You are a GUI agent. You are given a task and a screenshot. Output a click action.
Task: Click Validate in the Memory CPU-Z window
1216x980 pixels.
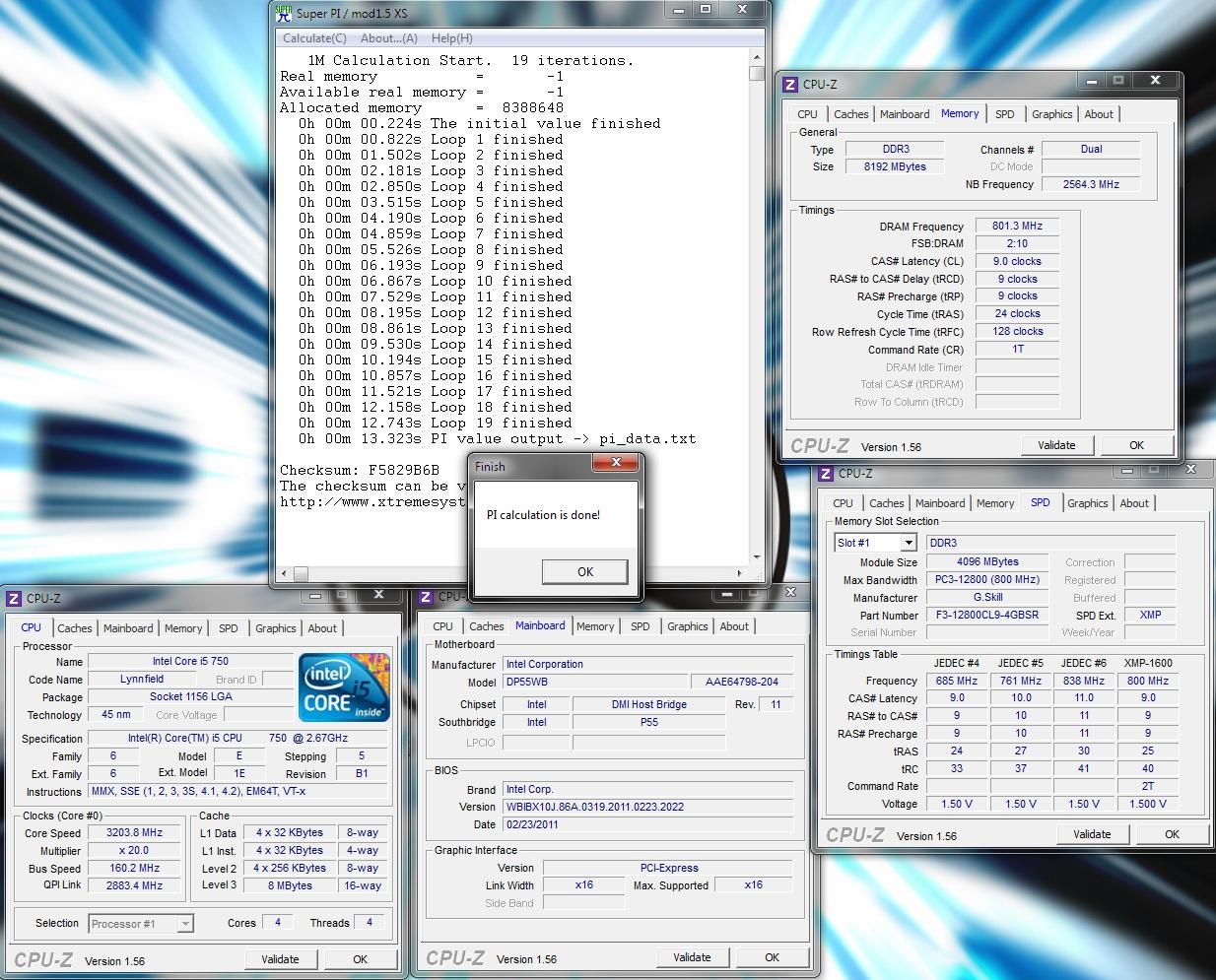coord(1056,445)
